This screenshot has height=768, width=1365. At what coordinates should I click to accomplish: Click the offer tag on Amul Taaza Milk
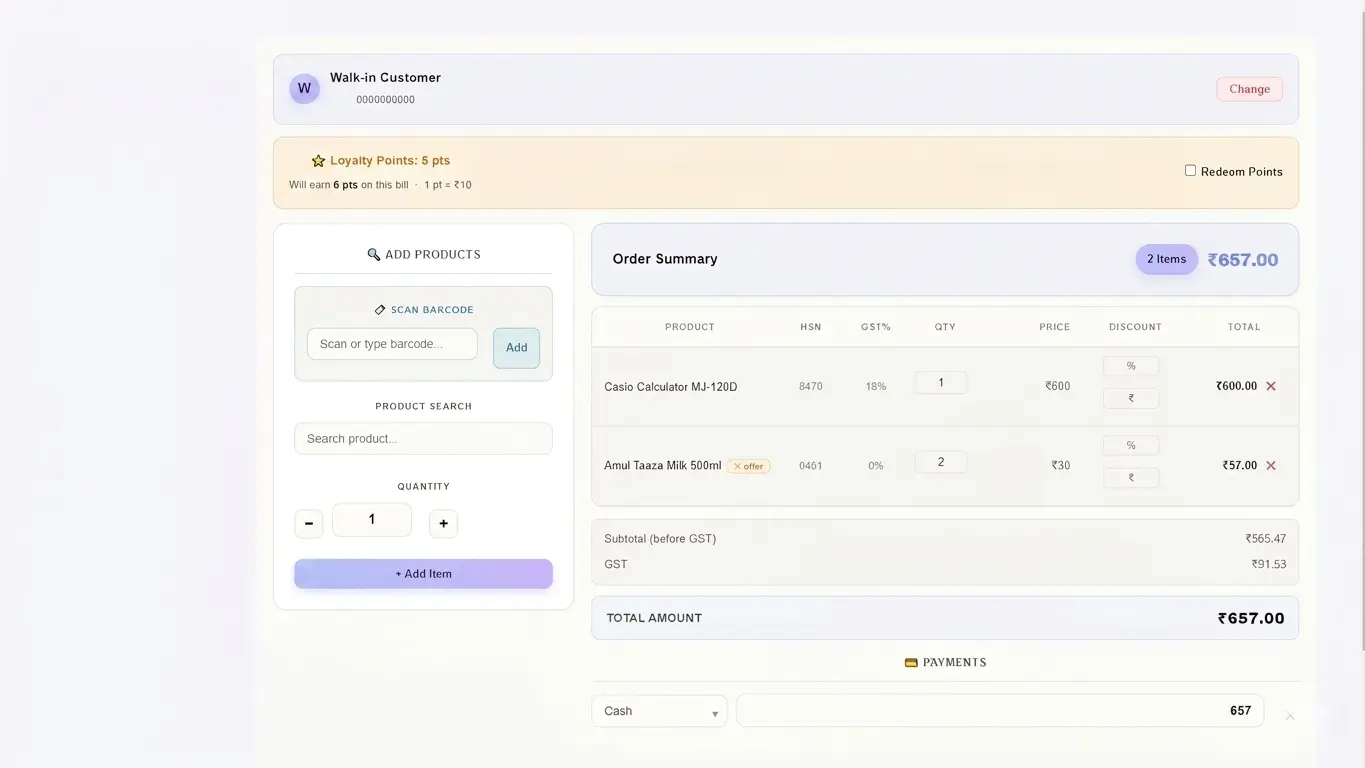click(748, 466)
